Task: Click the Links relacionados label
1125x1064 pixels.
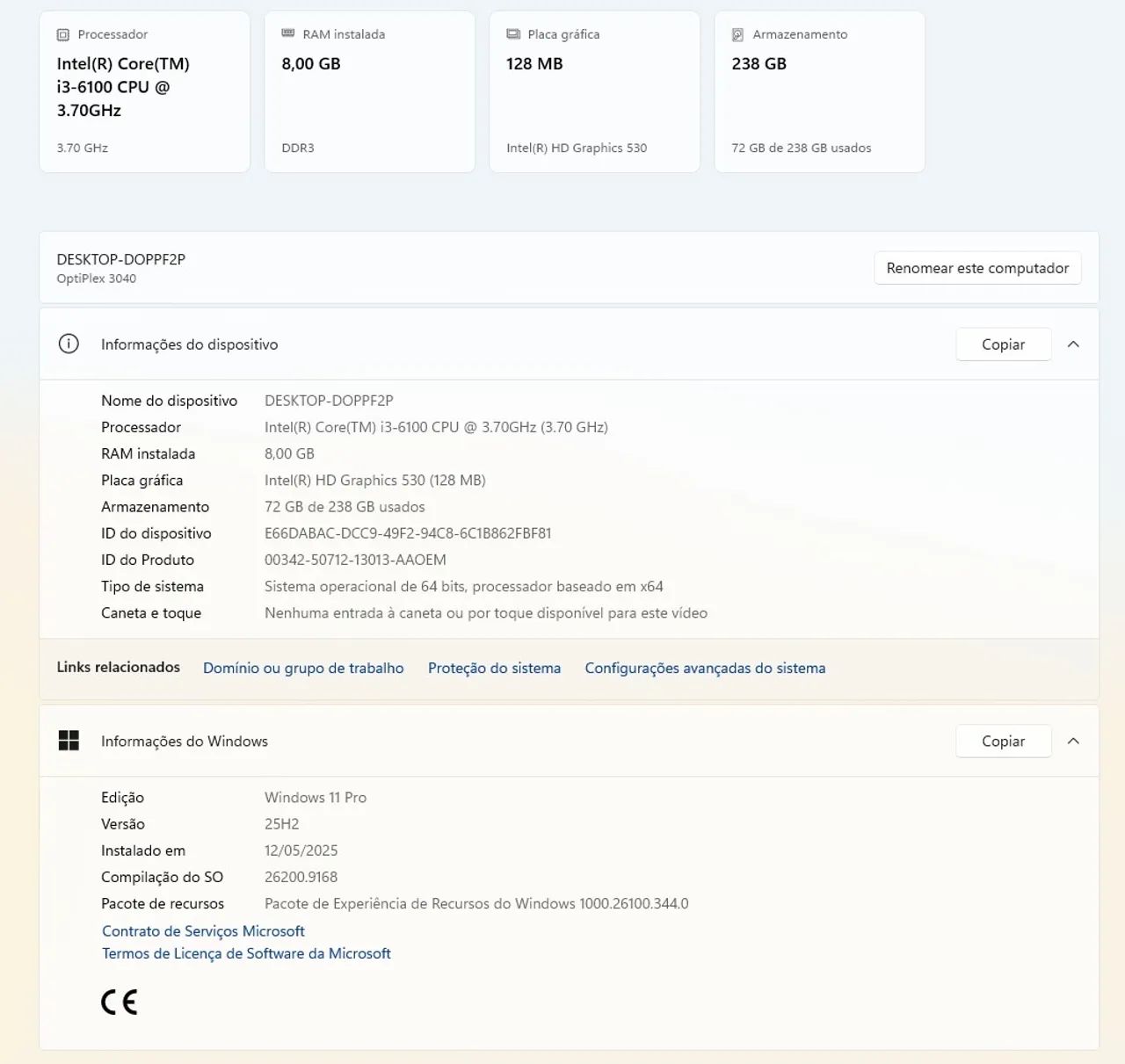Action: tap(119, 667)
